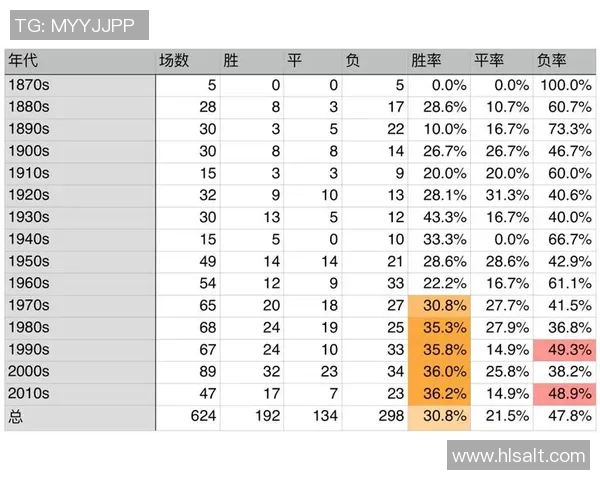Select the 场数 column header
The width and height of the screenshot is (600, 480).
tap(174, 60)
